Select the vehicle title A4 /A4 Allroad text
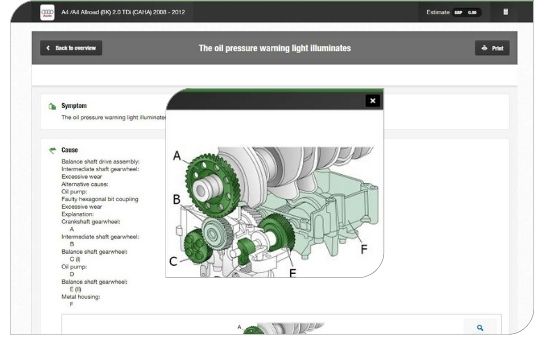This screenshot has height=364, width=544. point(123,12)
